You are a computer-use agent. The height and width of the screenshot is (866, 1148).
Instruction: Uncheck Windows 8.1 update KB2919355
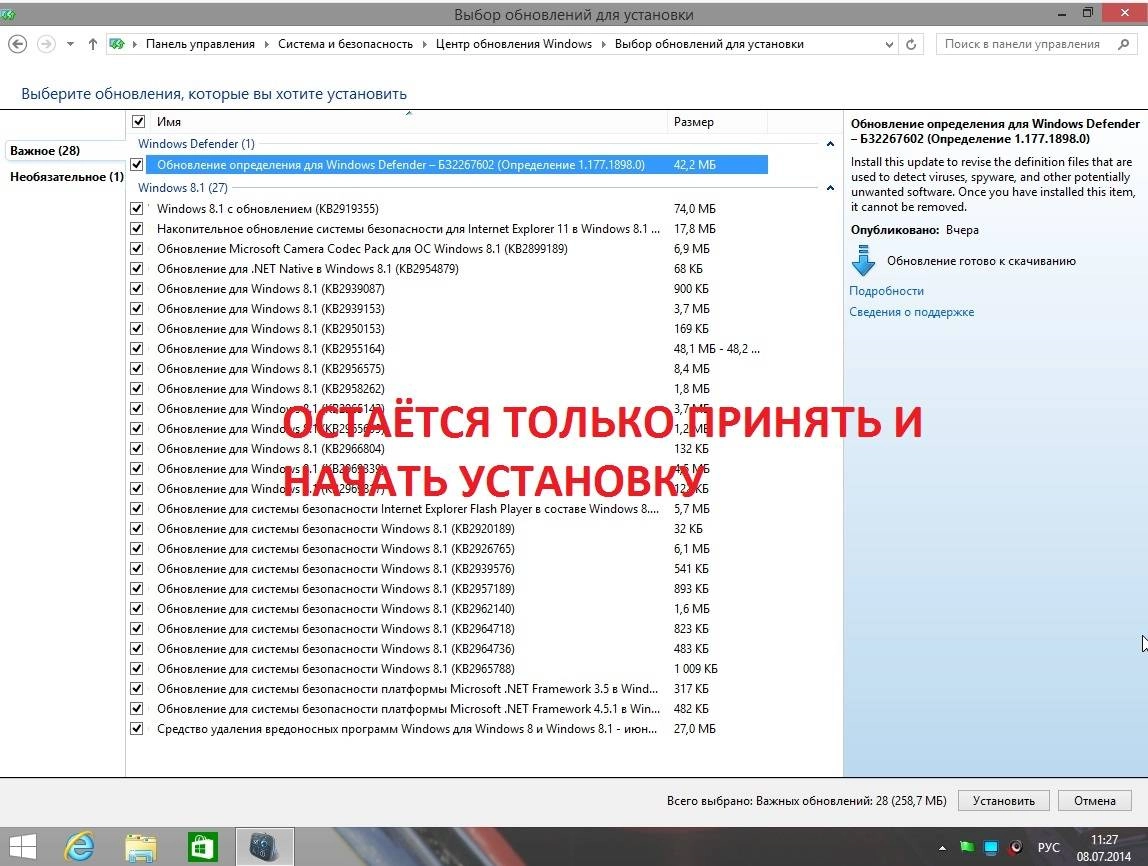[x=136, y=209]
